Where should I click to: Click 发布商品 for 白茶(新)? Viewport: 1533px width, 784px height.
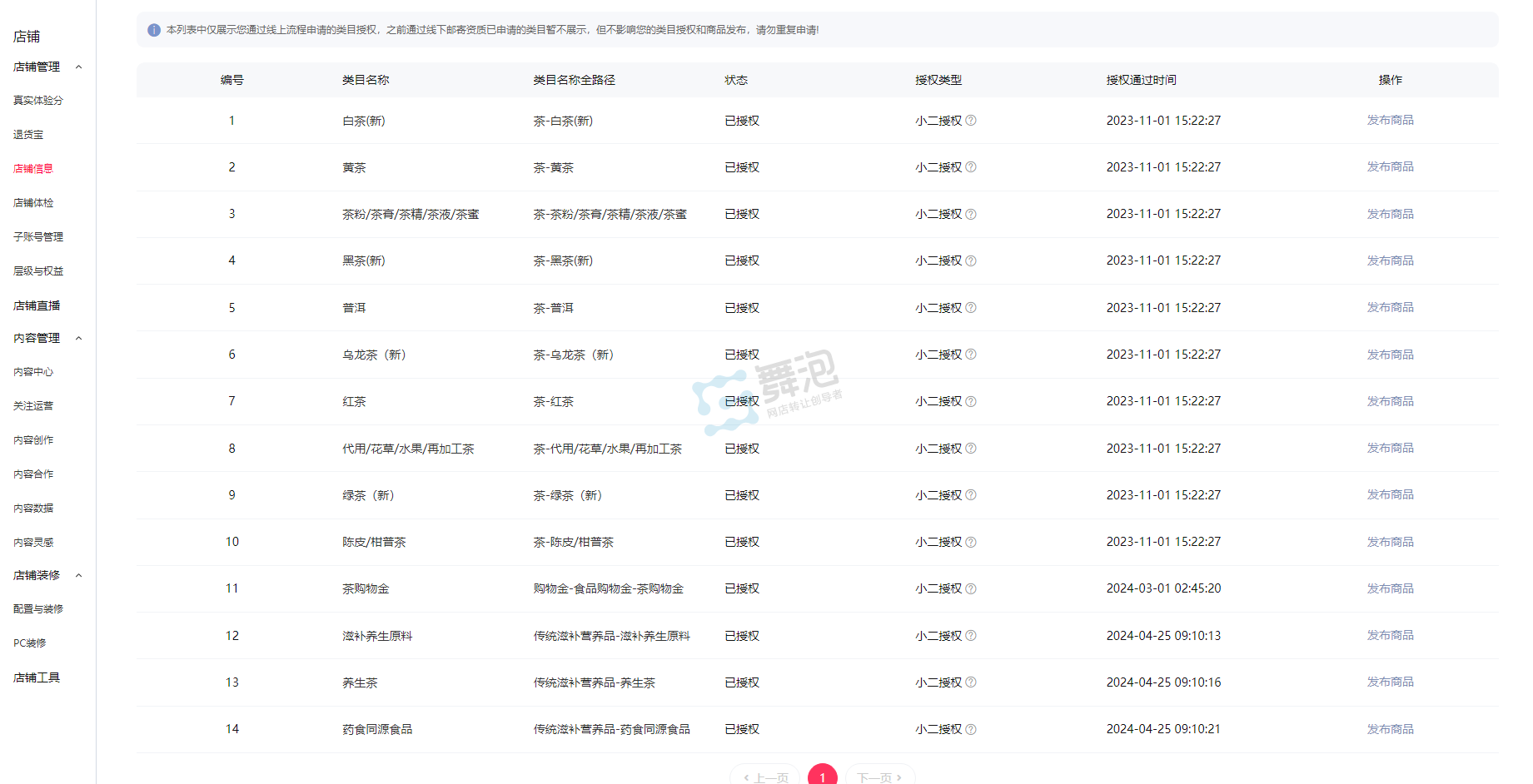(1391, 120)
